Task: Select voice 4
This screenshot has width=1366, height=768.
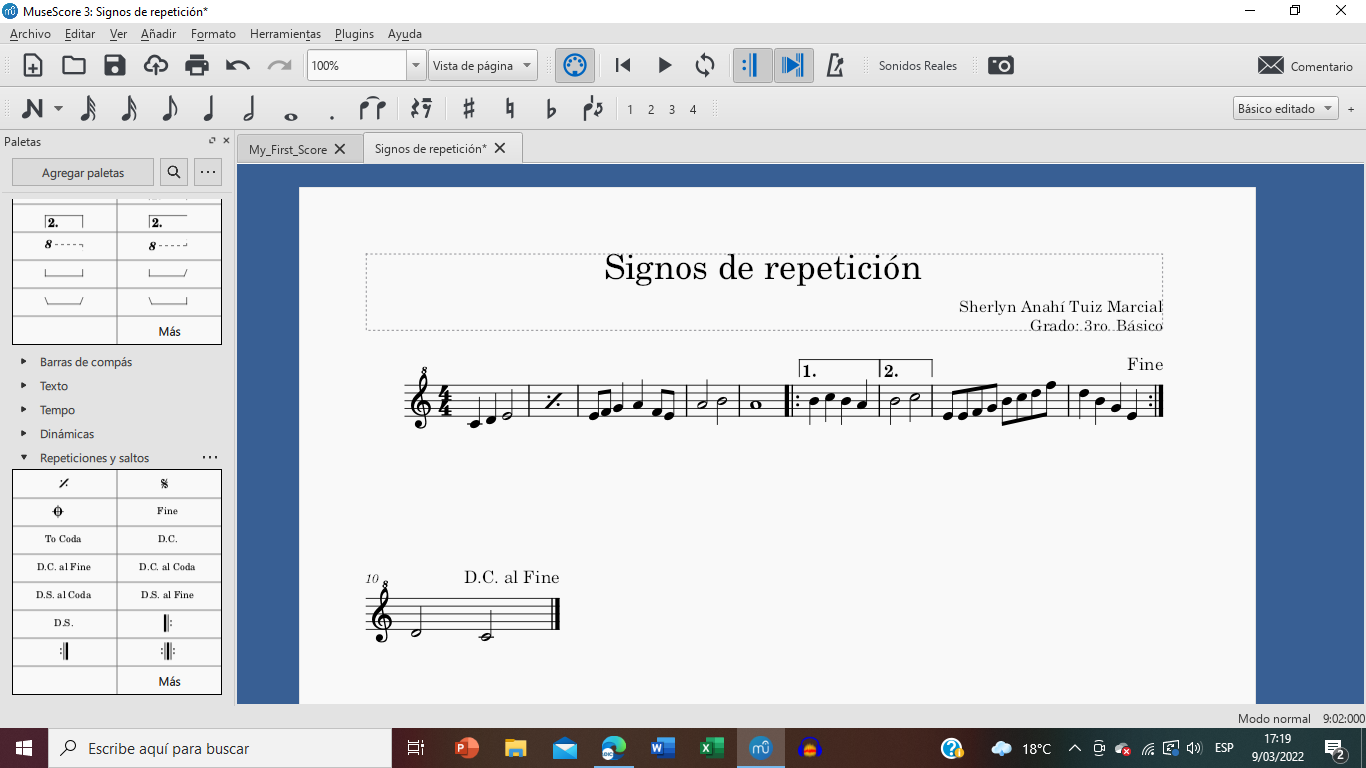Action: pos(693,110)
